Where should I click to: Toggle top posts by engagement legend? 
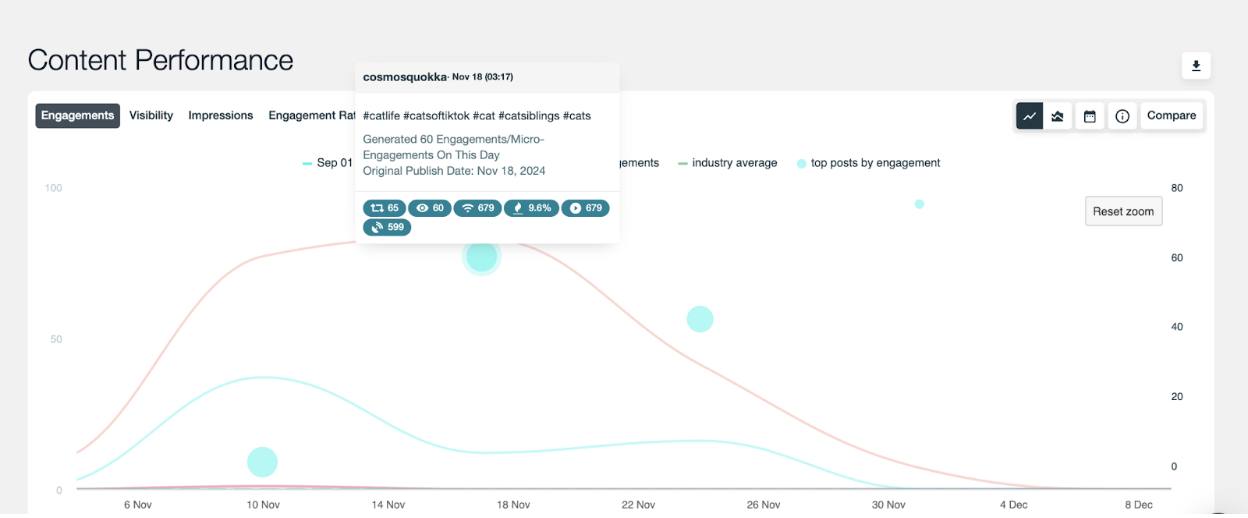[868, 163]
